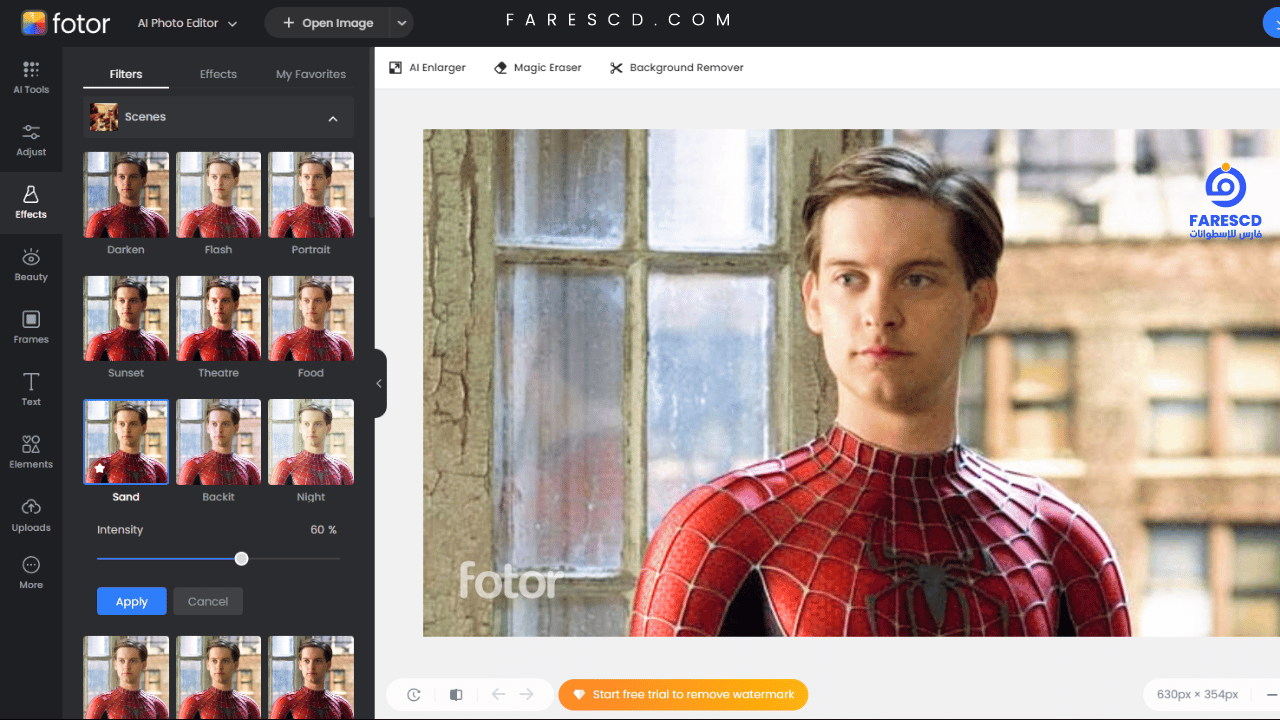The width and height of the screenshot is (1280, 720).
Task: Click the favorite star on Sand thumbnail
Action: (99, 468)
